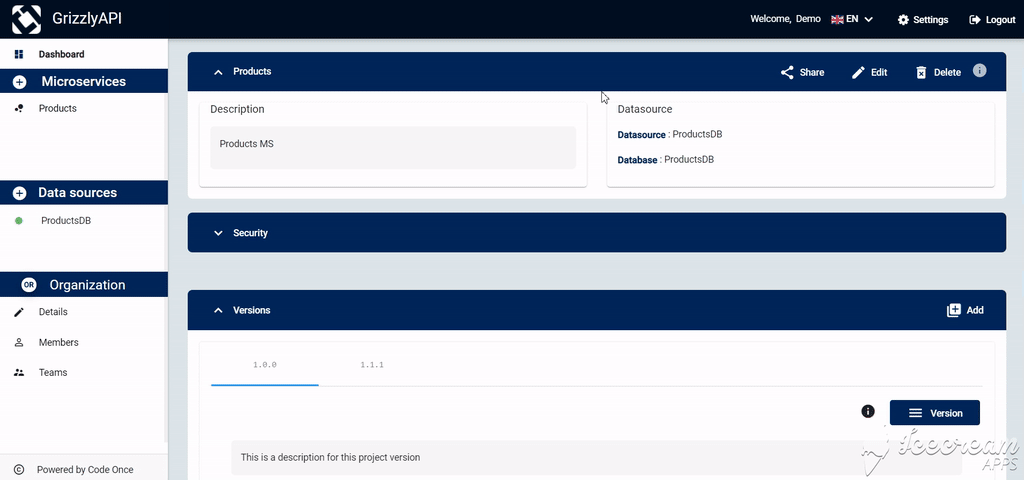Click the GrizzlyAPI logo icon

(26, 19)
